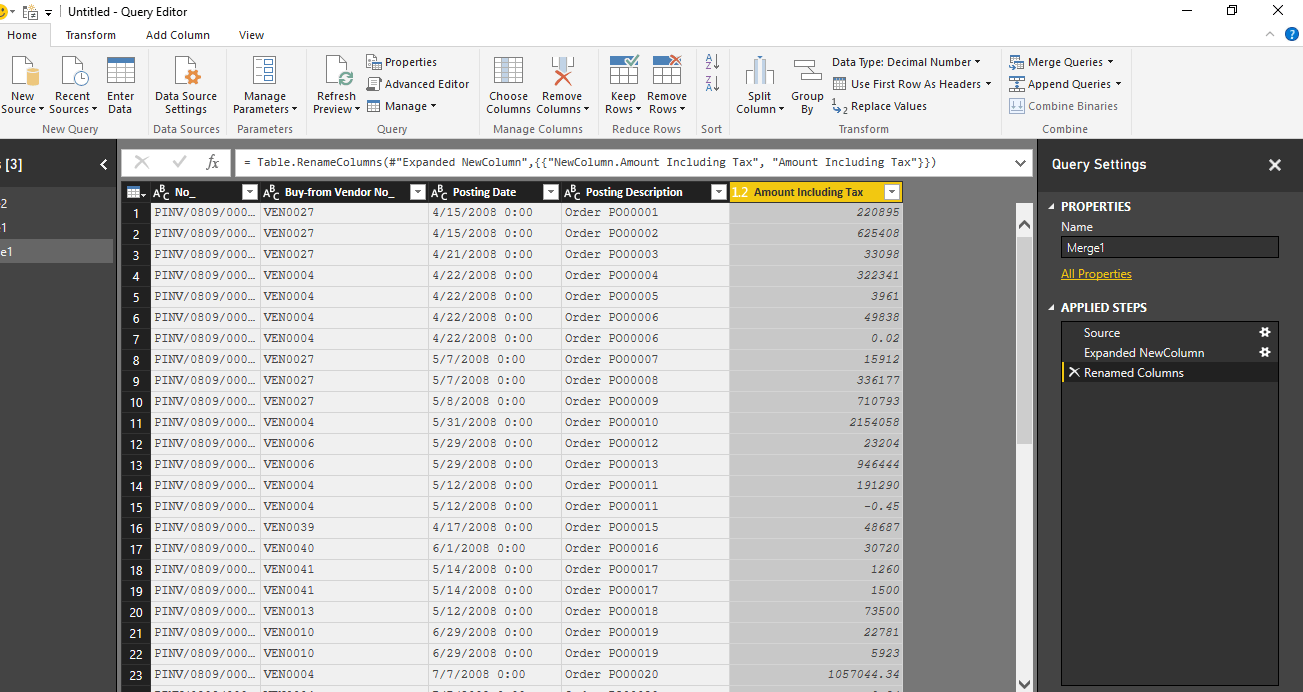Cancel the formula bar edit (X)
1303x692 pixels.
142,162
